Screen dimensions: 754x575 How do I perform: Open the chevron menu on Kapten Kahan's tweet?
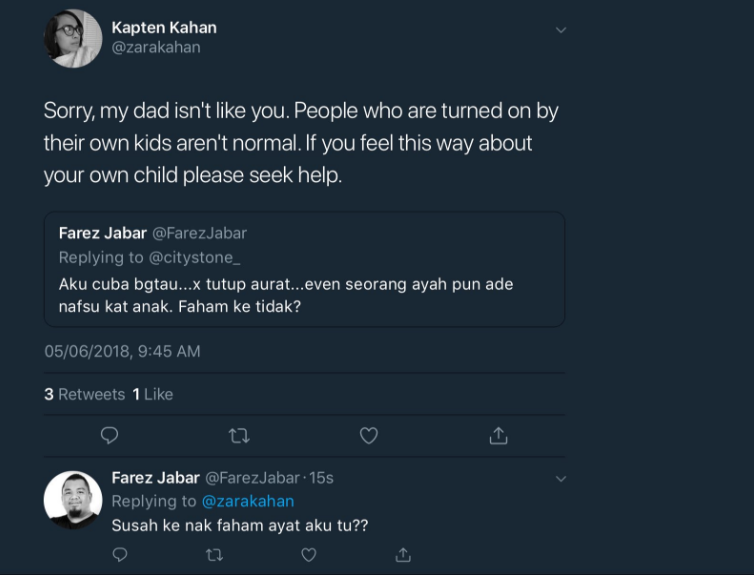coord(561,30)
